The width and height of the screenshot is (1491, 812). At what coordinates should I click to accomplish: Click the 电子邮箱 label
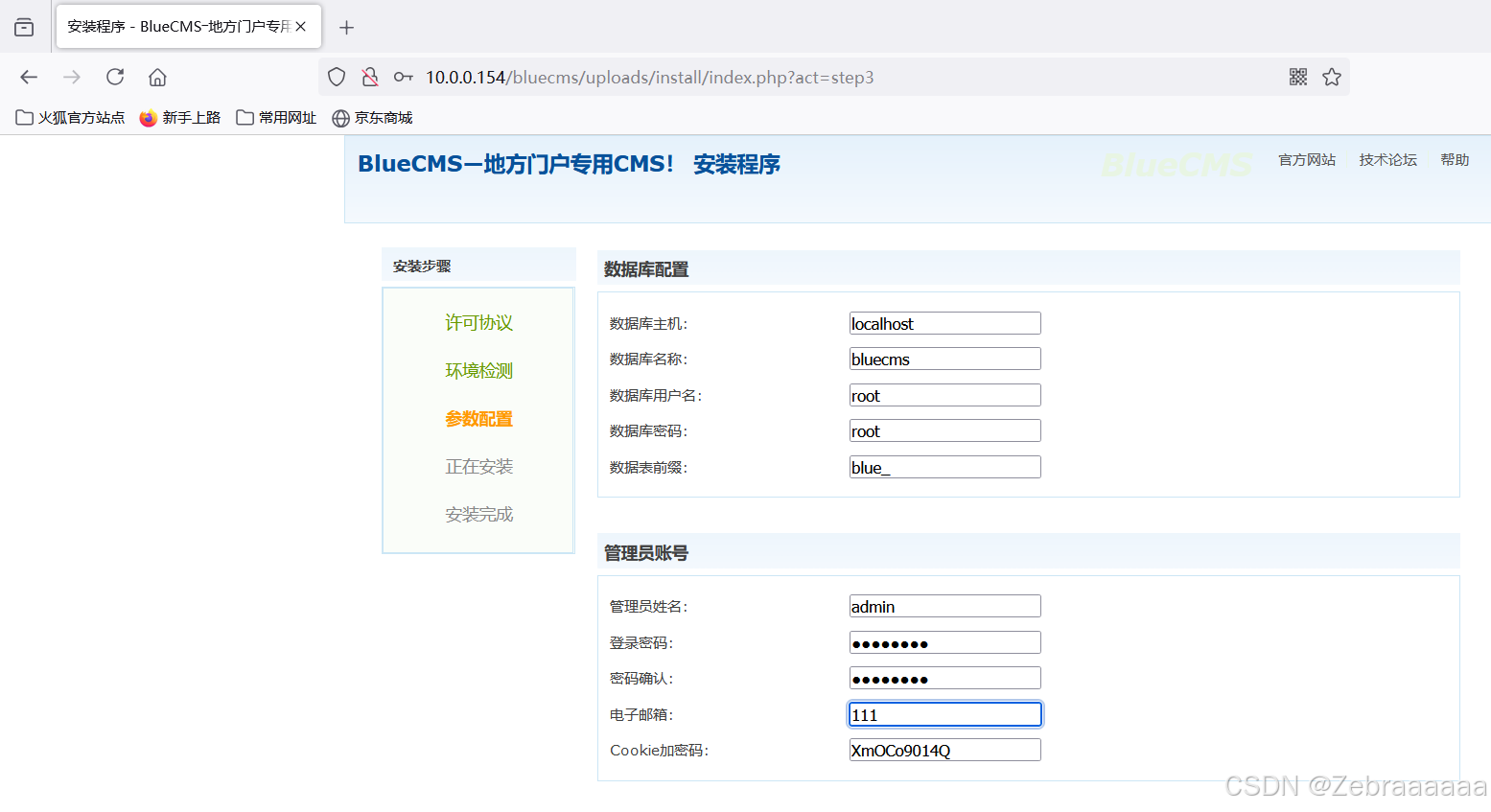pyautogui.click(x=641, y=715)
